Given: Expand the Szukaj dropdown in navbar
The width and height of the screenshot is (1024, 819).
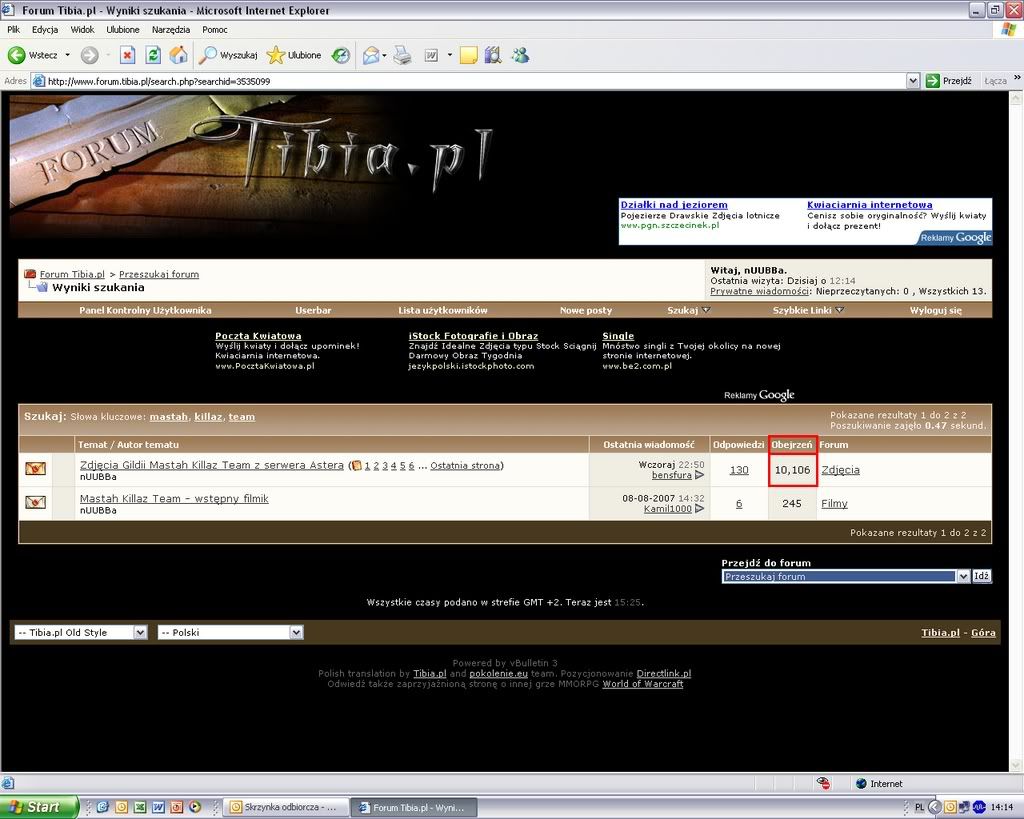Looking at the screenshot, I should (689, 310).
